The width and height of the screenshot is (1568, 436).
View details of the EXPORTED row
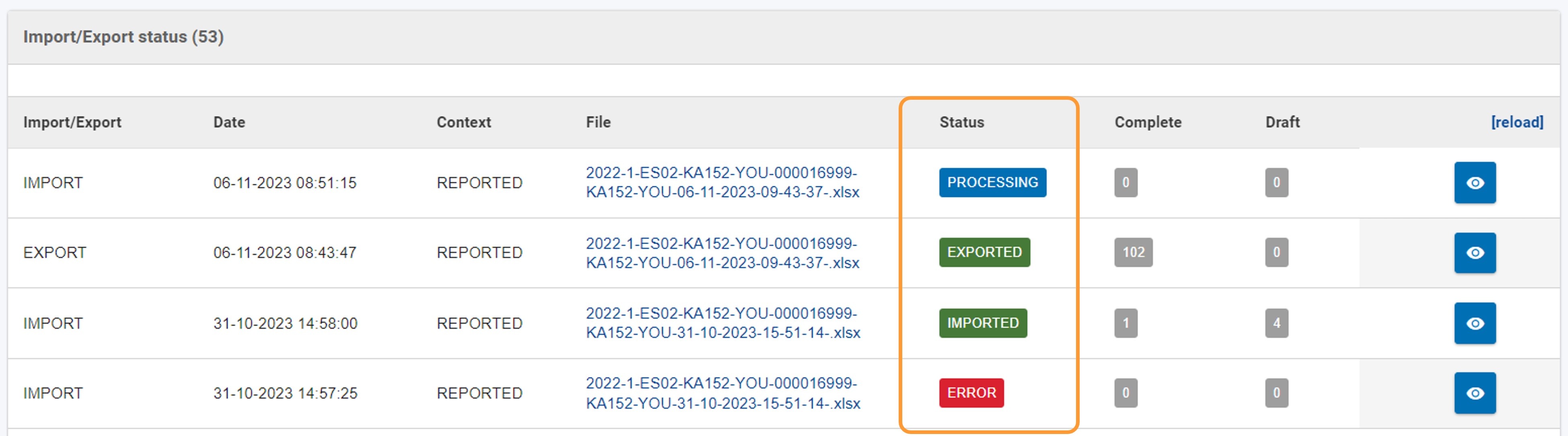(x=1475, y=253)
